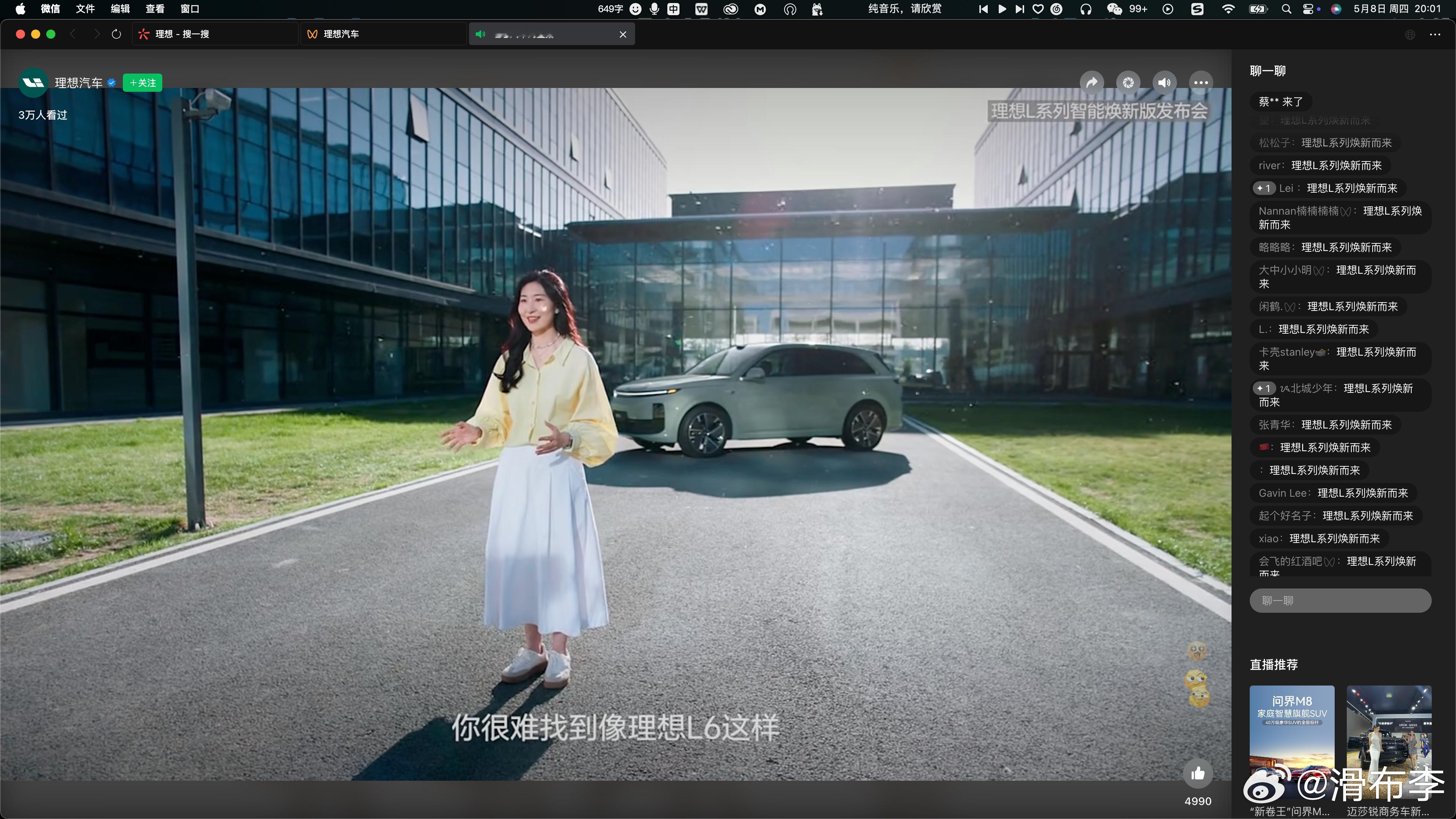Open the 文件 menu

click(85, 8)
